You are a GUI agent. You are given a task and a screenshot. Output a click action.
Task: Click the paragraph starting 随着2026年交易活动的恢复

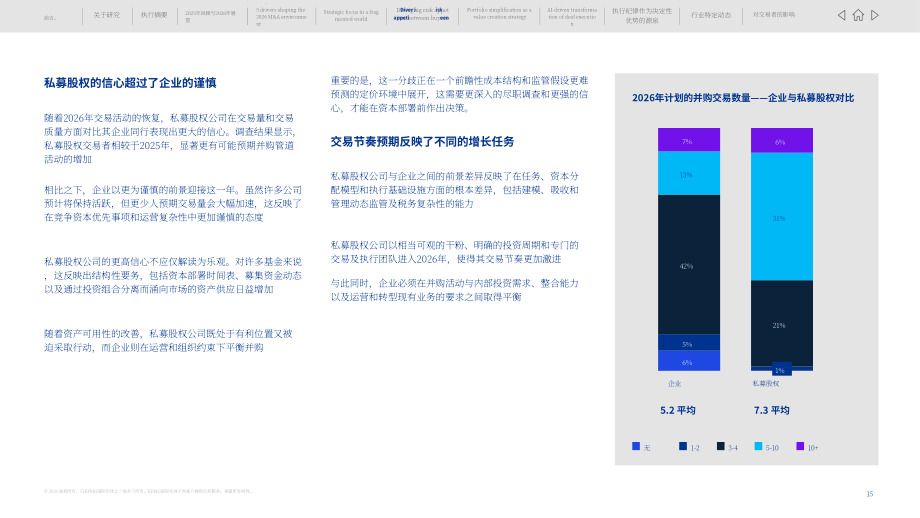coord(170,138)
